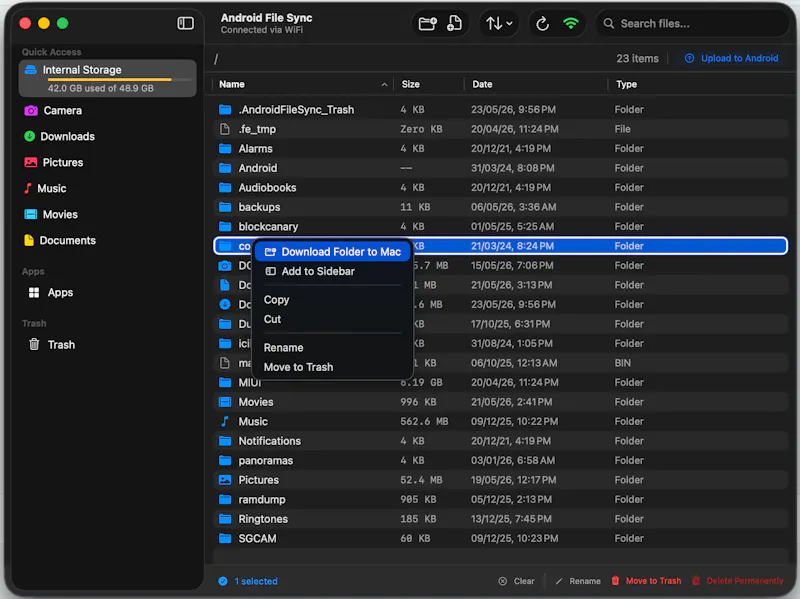This screenshot has width=800, height=599.
Task: Click Clear in bottom bar
Action: (516, 581)
